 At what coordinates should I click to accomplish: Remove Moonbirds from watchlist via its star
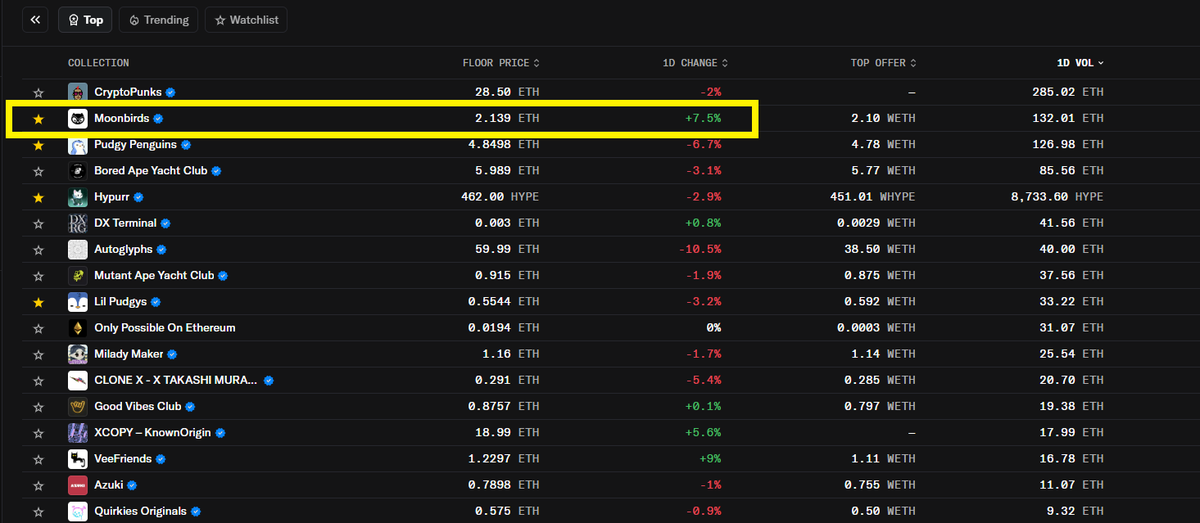39,119
